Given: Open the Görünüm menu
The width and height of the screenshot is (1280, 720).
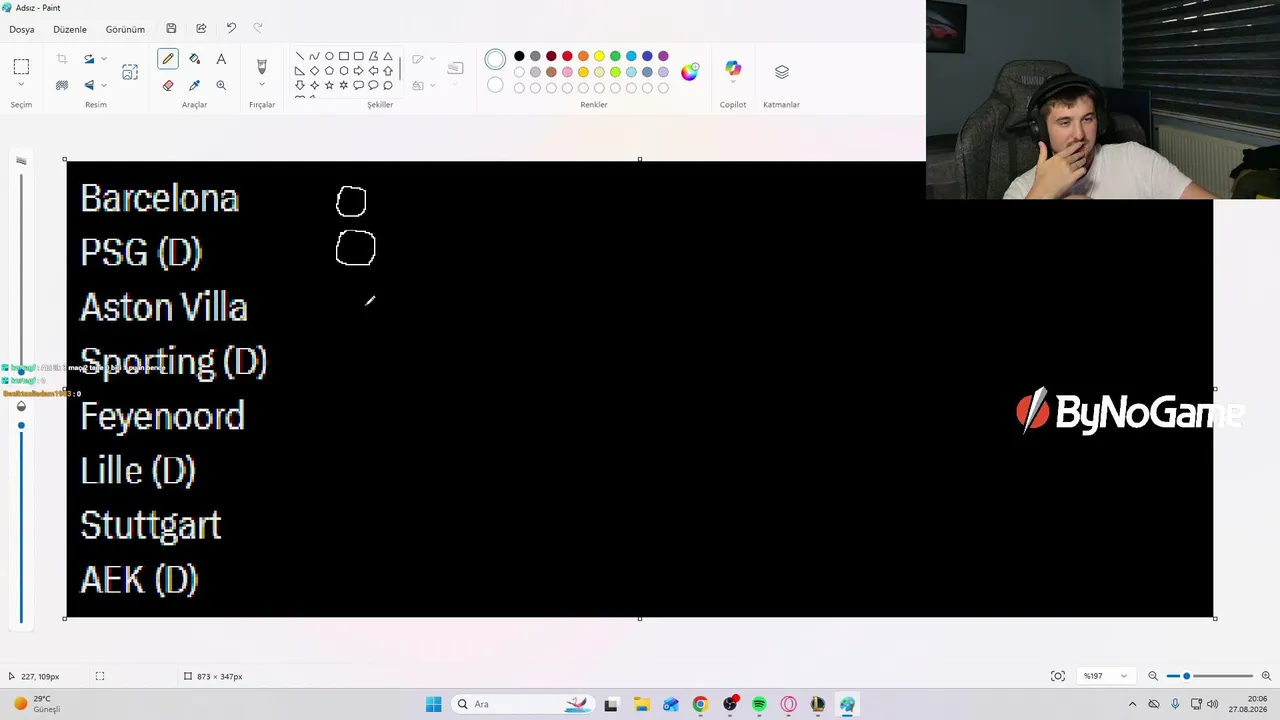Looking at the screenshot, I should click(x=125, y=29).
